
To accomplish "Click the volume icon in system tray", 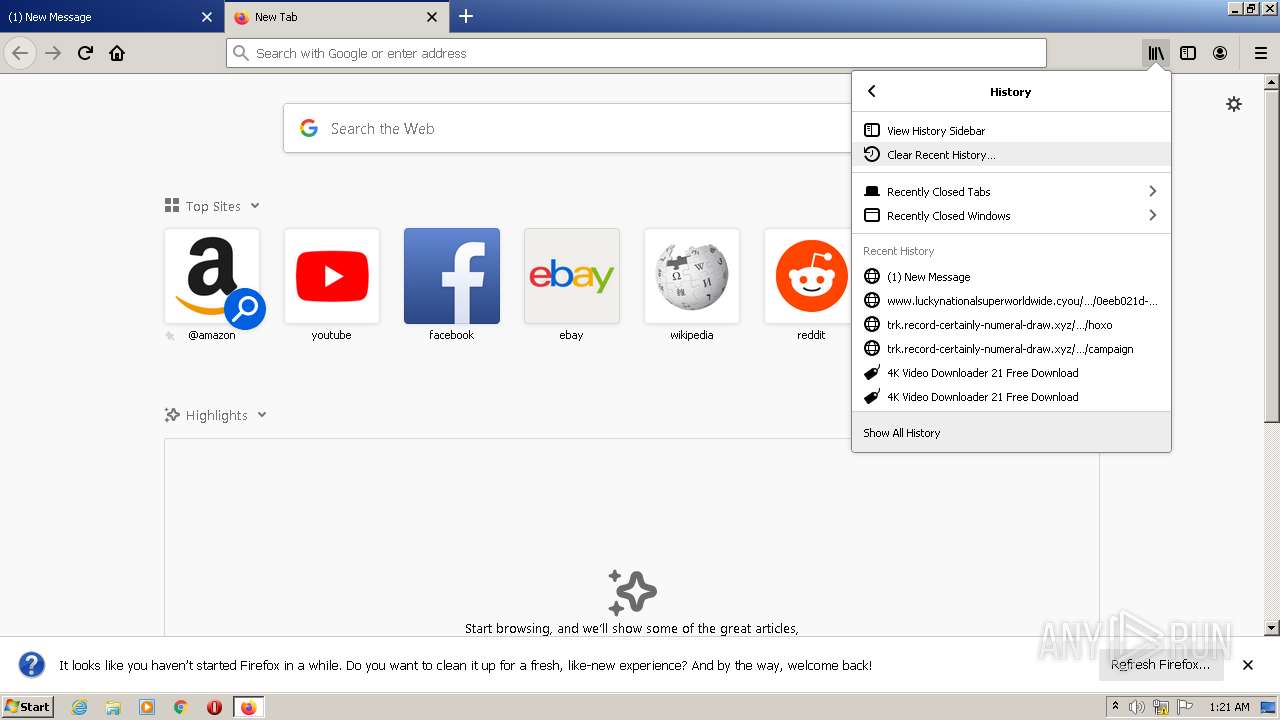I will (x=1137, y=707).
